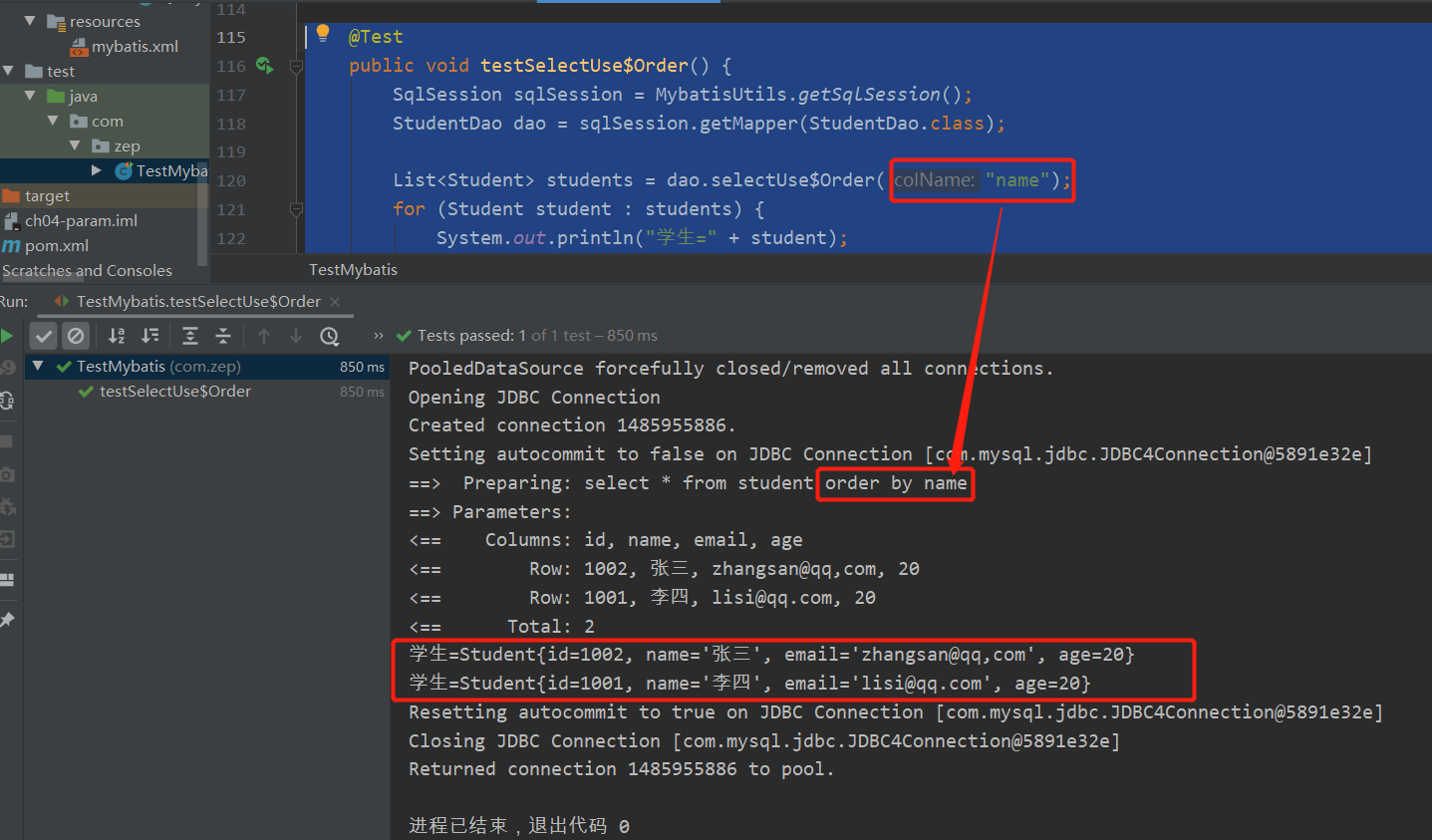Fold the testSelectUse$Order method at line 116

click(296, 67)
